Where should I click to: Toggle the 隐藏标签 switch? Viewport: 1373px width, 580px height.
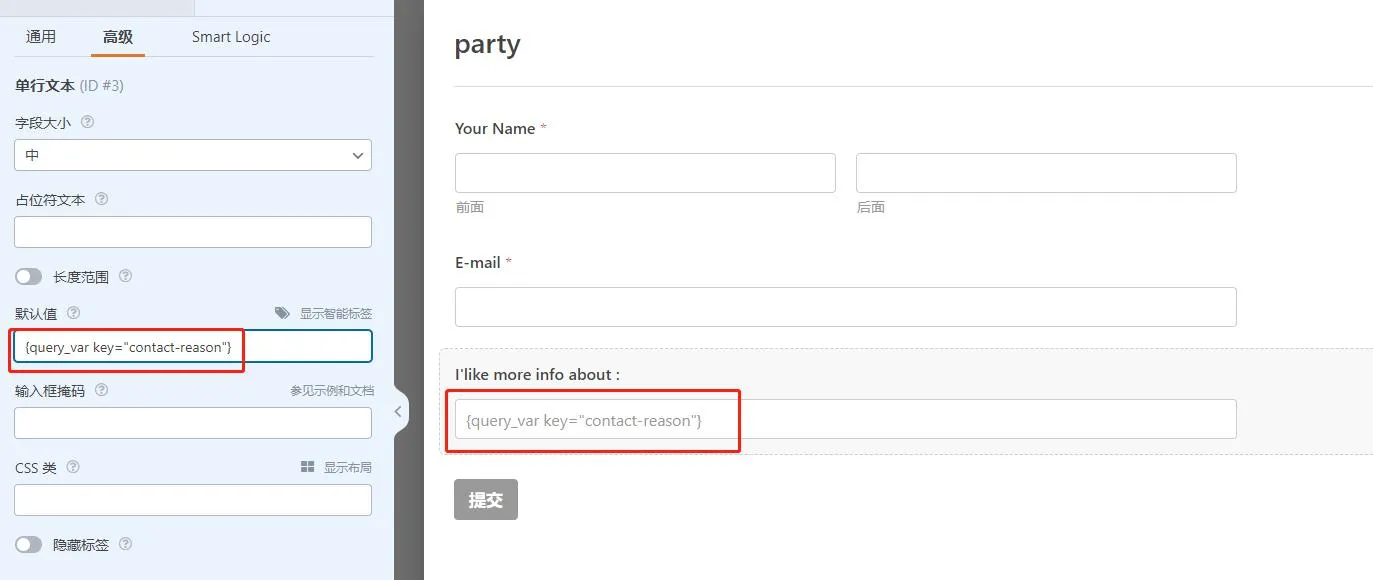click(x=29, y=544)
